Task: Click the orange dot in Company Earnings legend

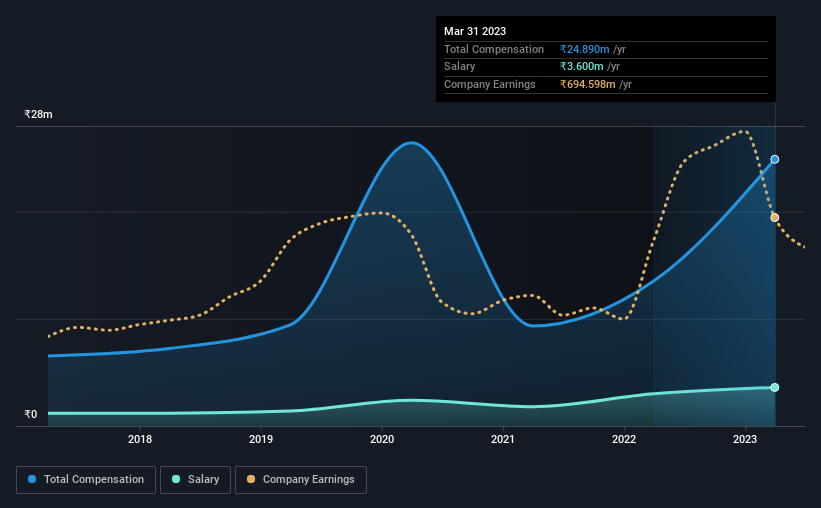Action: (x=251, y=479)
